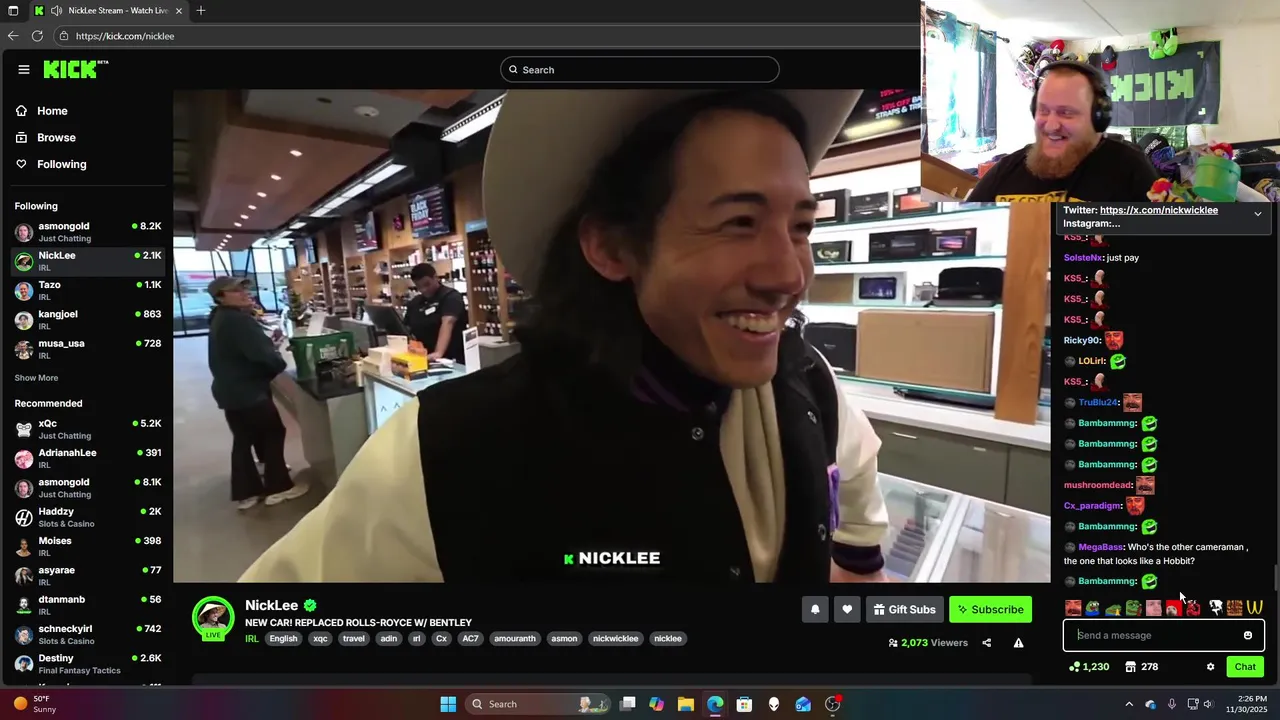Focus the Kick search box
This screenshot has width=1280, height=720.
click(x=640, y=69)
